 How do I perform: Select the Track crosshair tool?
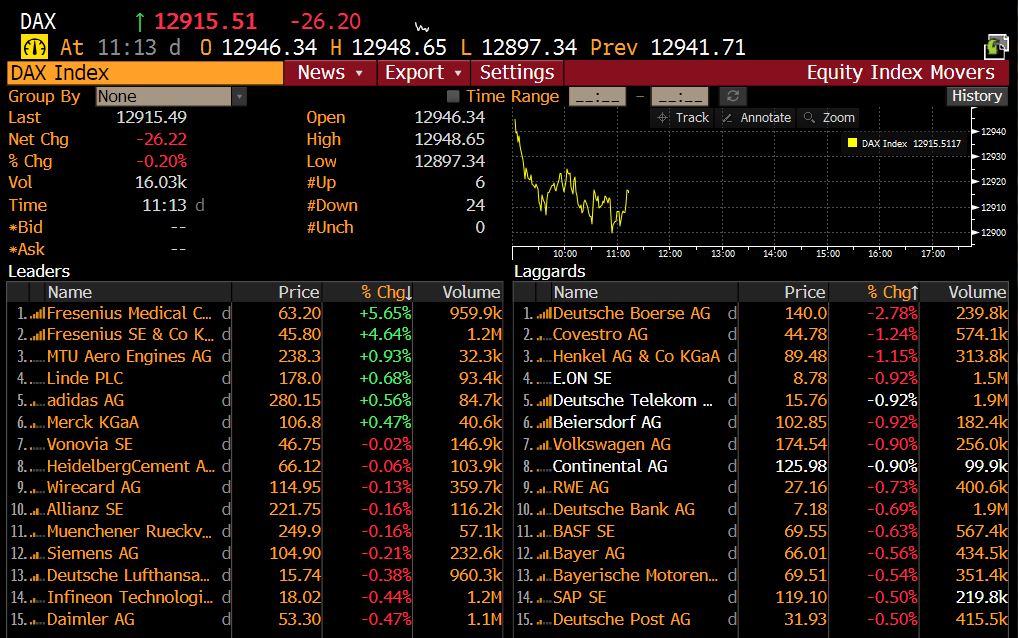tap(682, 117)
